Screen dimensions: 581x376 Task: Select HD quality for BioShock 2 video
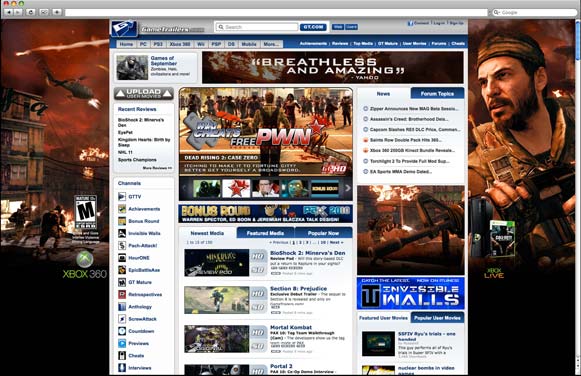(258, 256)
